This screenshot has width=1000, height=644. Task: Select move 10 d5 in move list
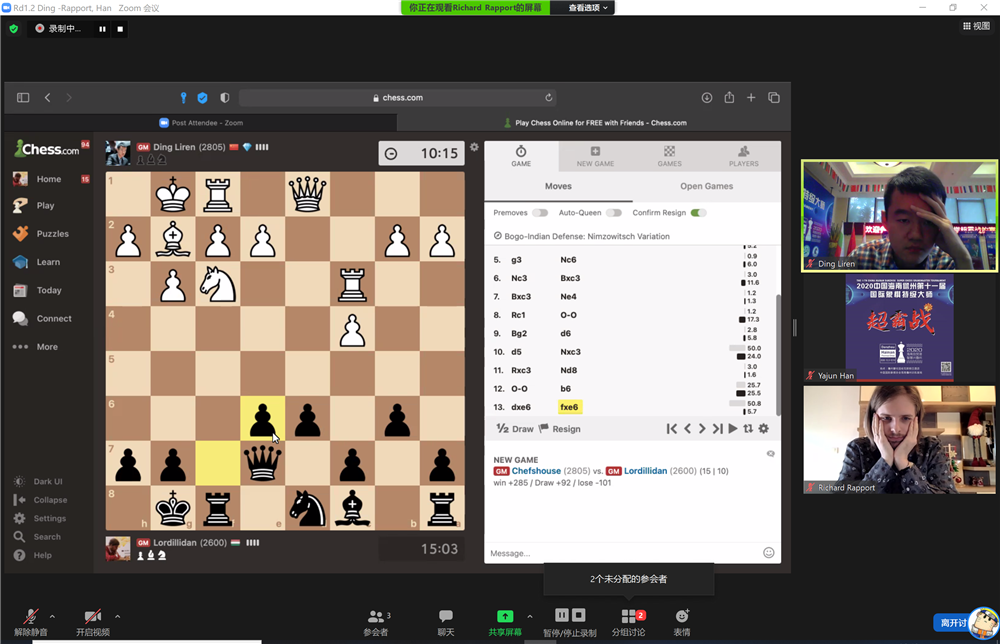[517, 352]
